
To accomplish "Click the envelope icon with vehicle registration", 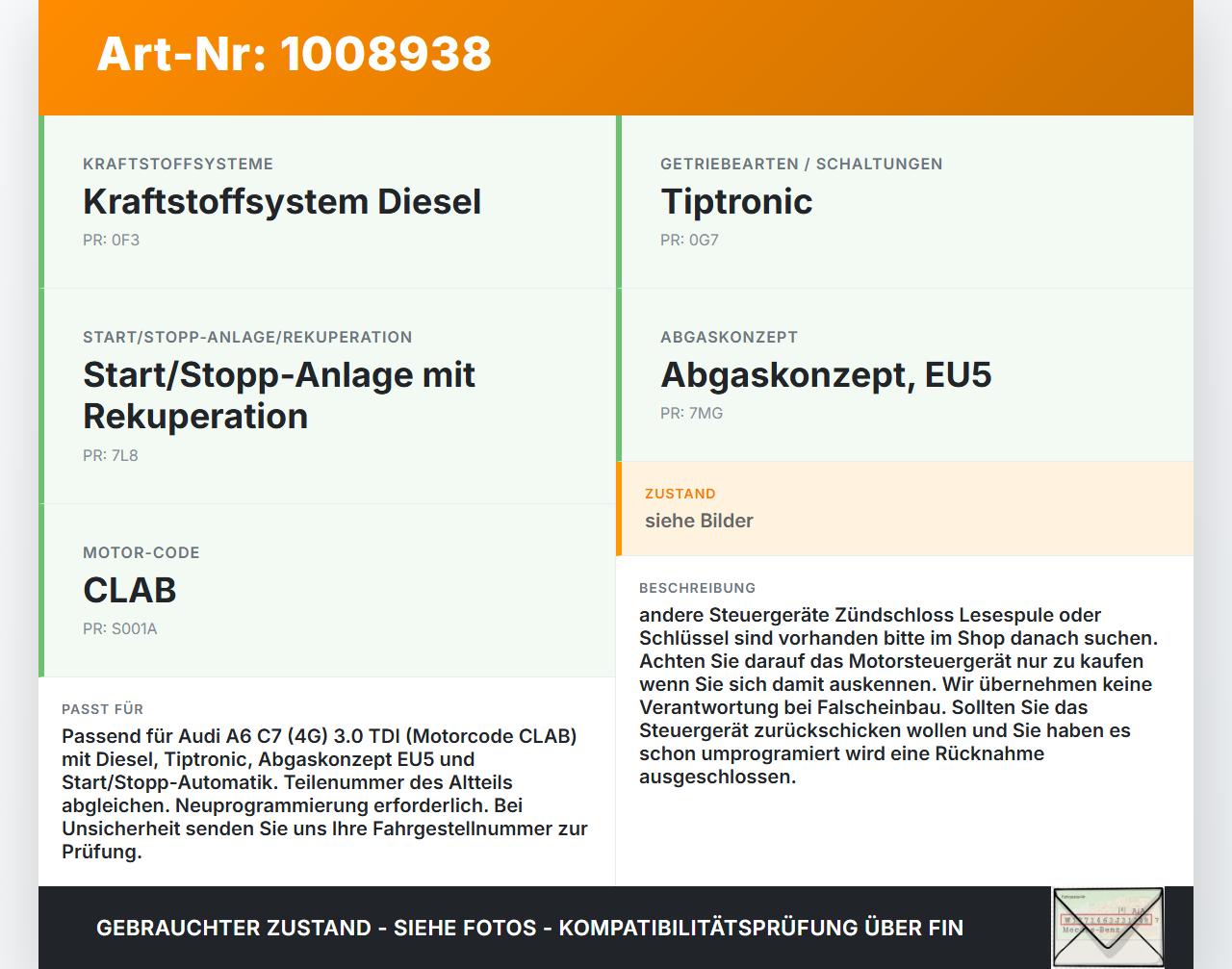I will pos(1108,926).
